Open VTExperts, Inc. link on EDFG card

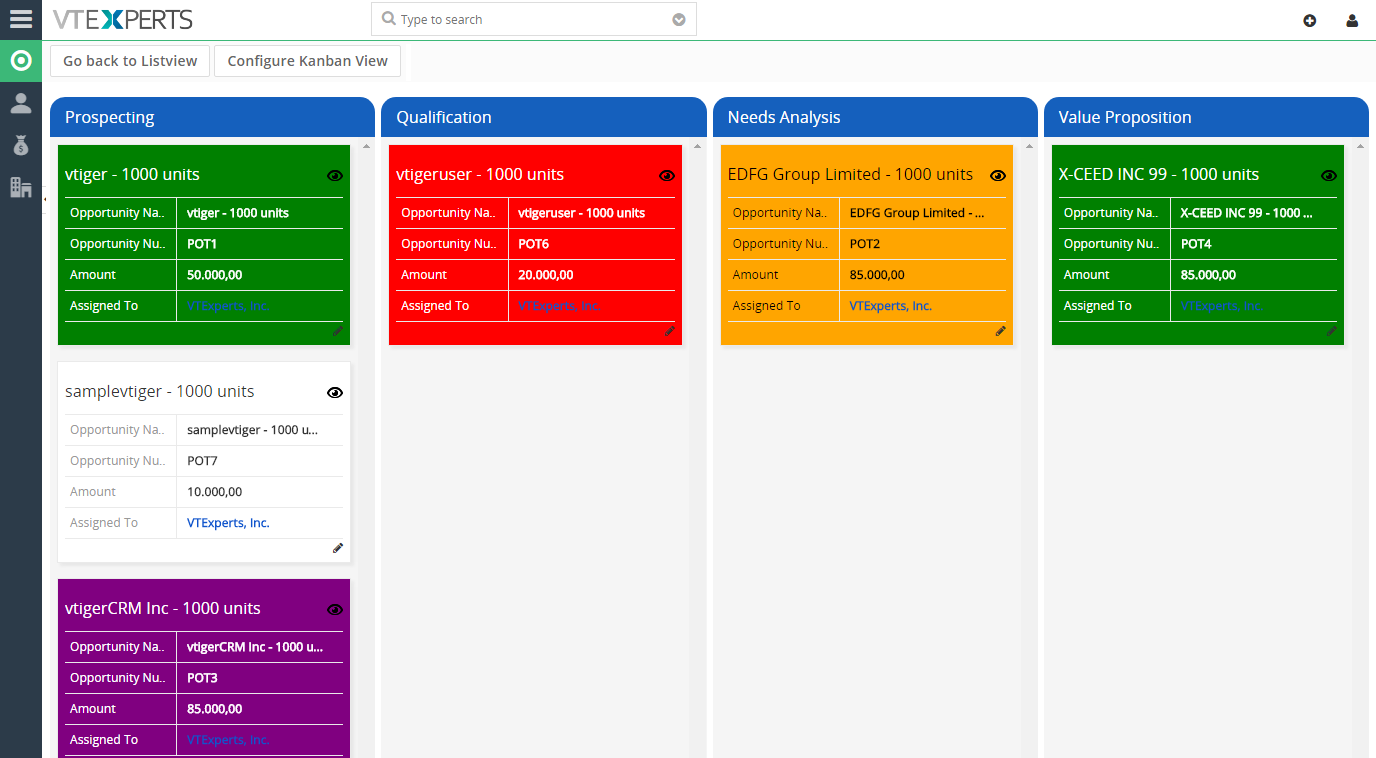[x=891, y=306]
